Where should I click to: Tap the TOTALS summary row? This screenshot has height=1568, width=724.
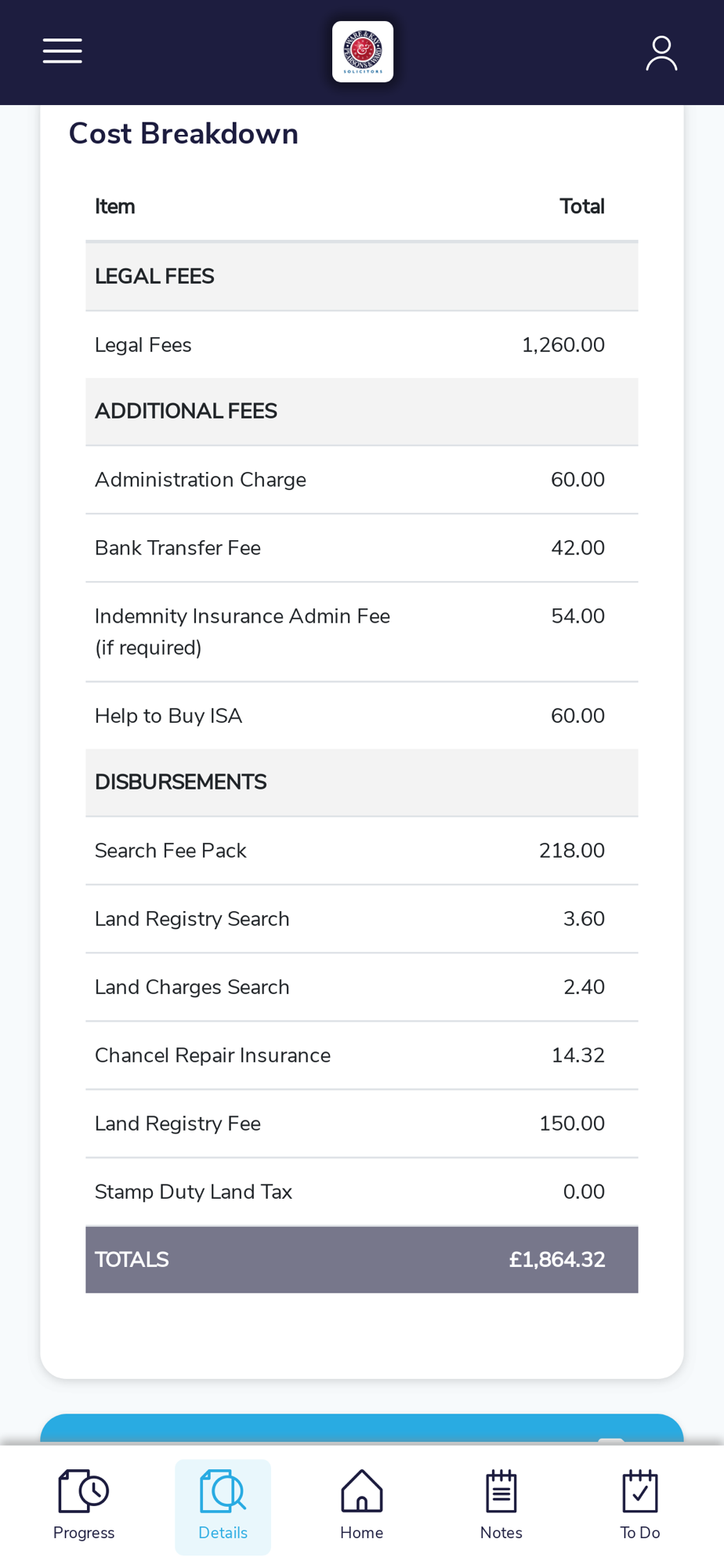361,1260
